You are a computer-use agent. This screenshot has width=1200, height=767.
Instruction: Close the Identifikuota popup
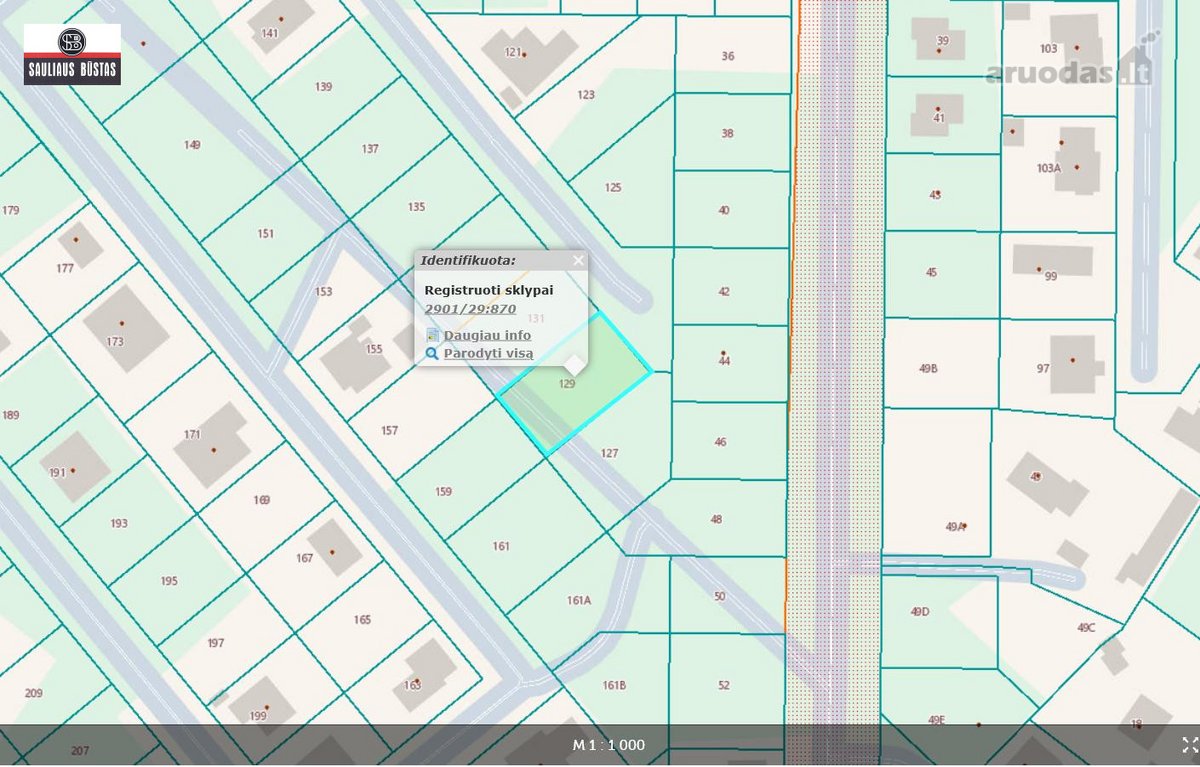pos(577,261)
